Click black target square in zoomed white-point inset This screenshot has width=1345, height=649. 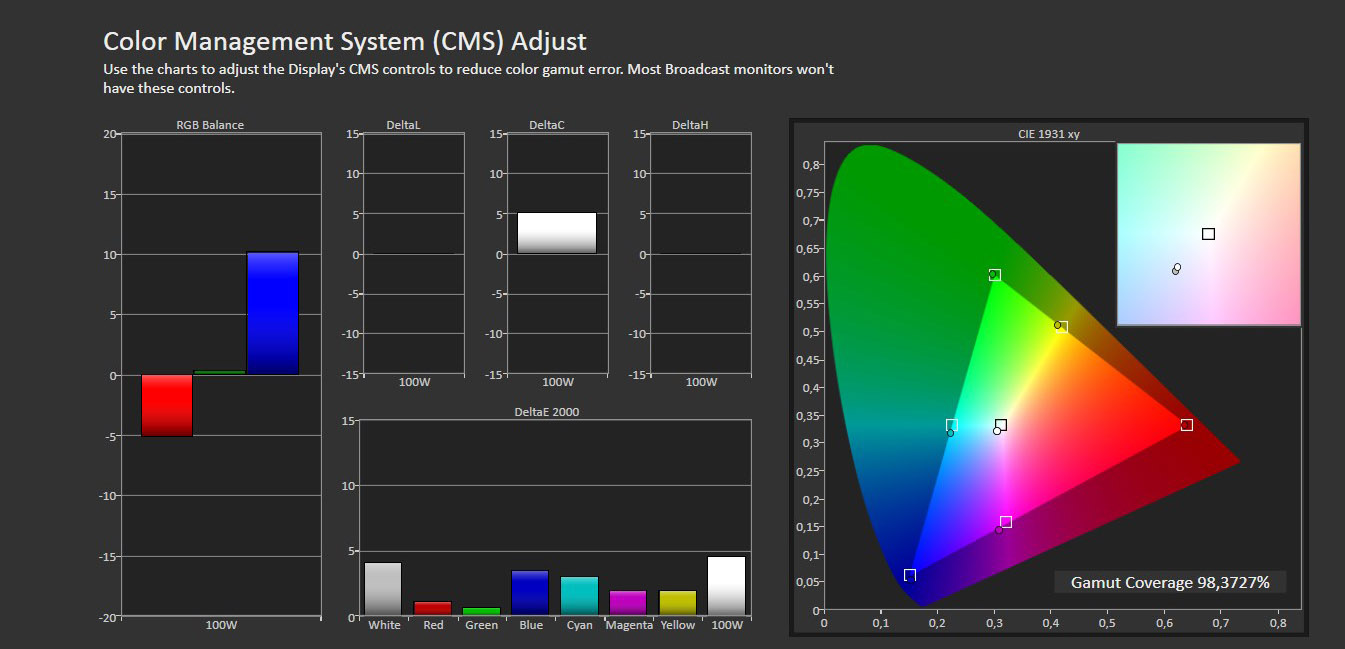(x=1208, y=234)
